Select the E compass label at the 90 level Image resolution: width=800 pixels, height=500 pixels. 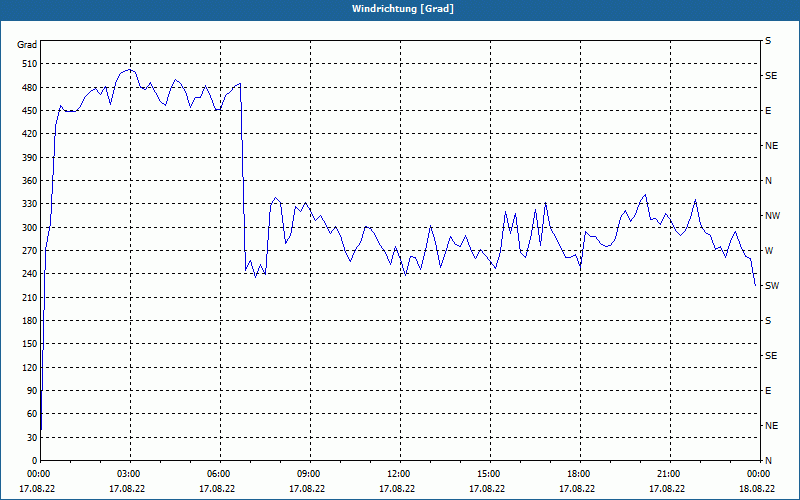pos(768,391)
